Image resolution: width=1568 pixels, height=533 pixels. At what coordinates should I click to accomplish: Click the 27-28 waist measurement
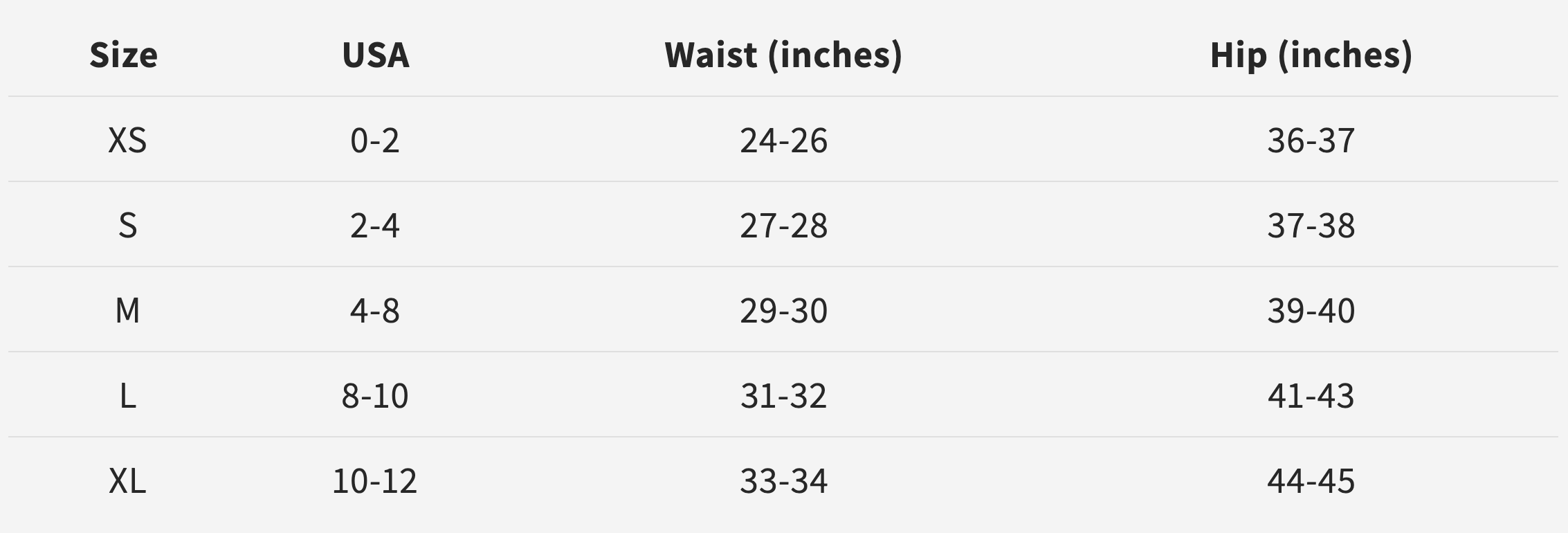click(x=783, y=226)
